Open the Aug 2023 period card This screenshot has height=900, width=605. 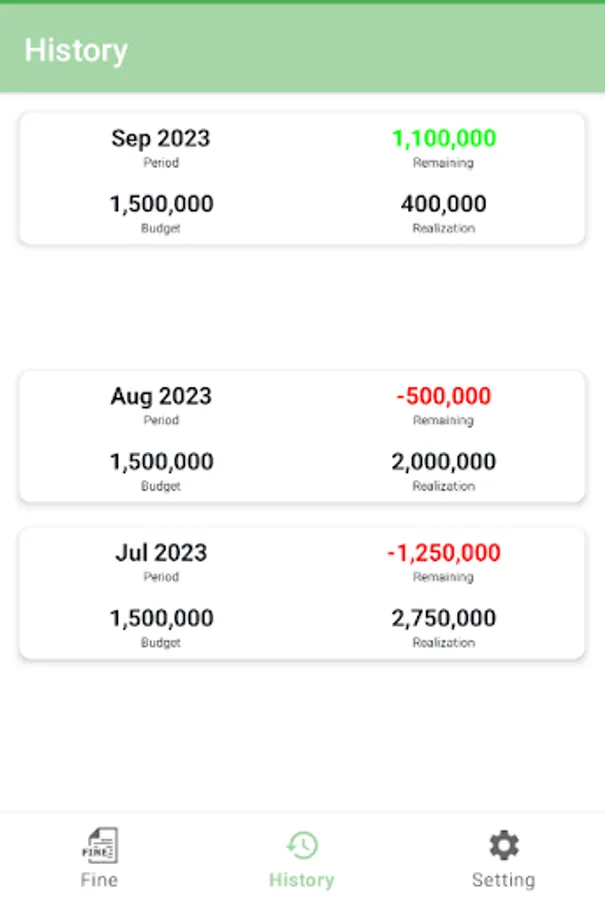[301, 437]
